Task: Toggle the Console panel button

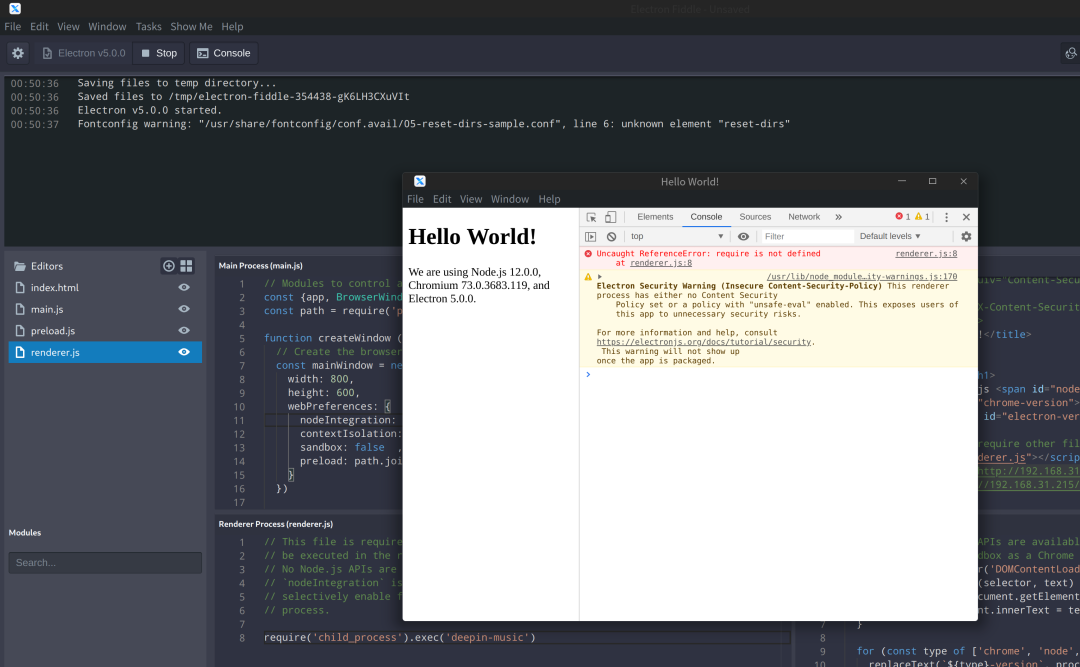Action: [x=224, y=53]
